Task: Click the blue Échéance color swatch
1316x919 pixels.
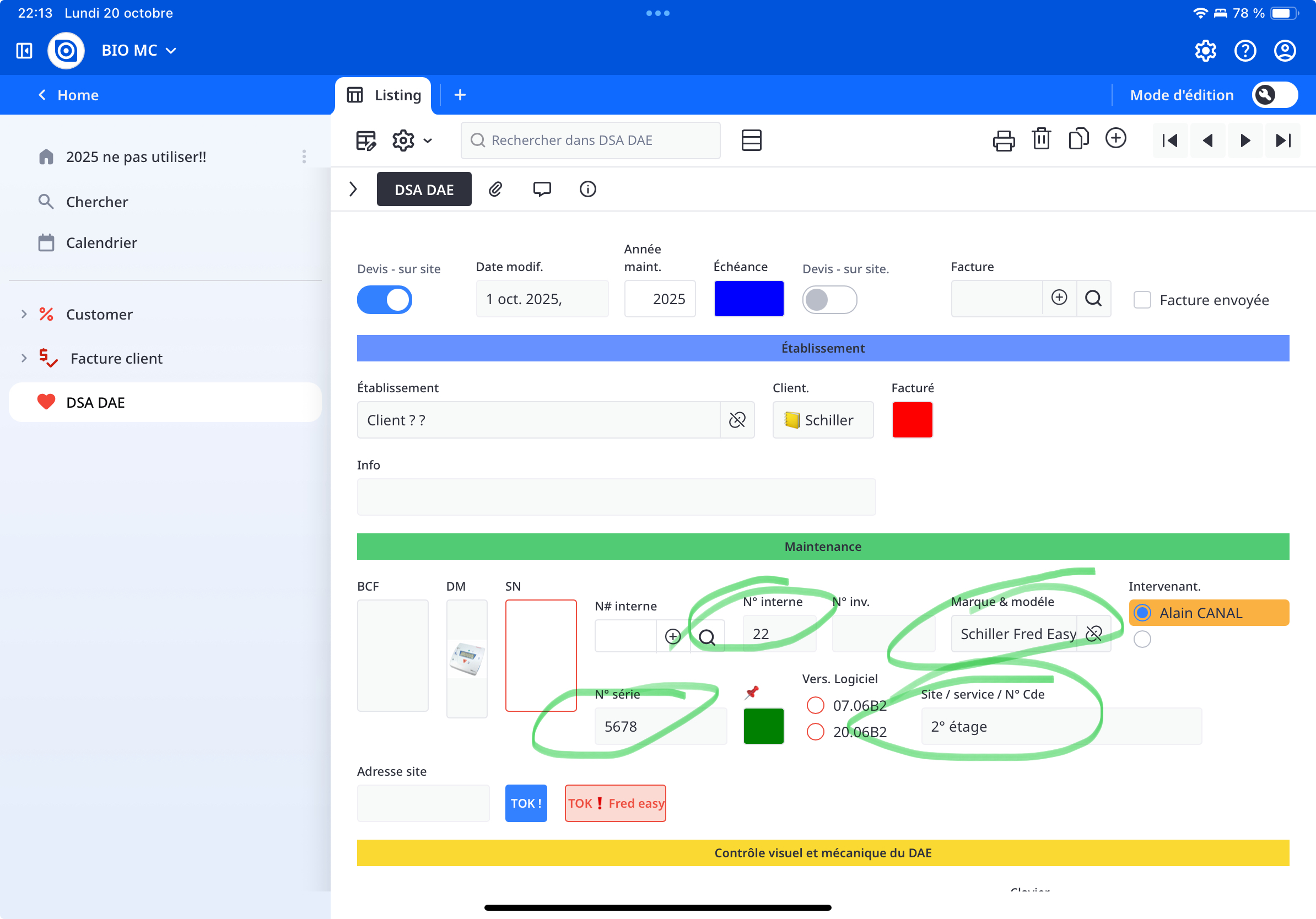Action: coord(748,299)
